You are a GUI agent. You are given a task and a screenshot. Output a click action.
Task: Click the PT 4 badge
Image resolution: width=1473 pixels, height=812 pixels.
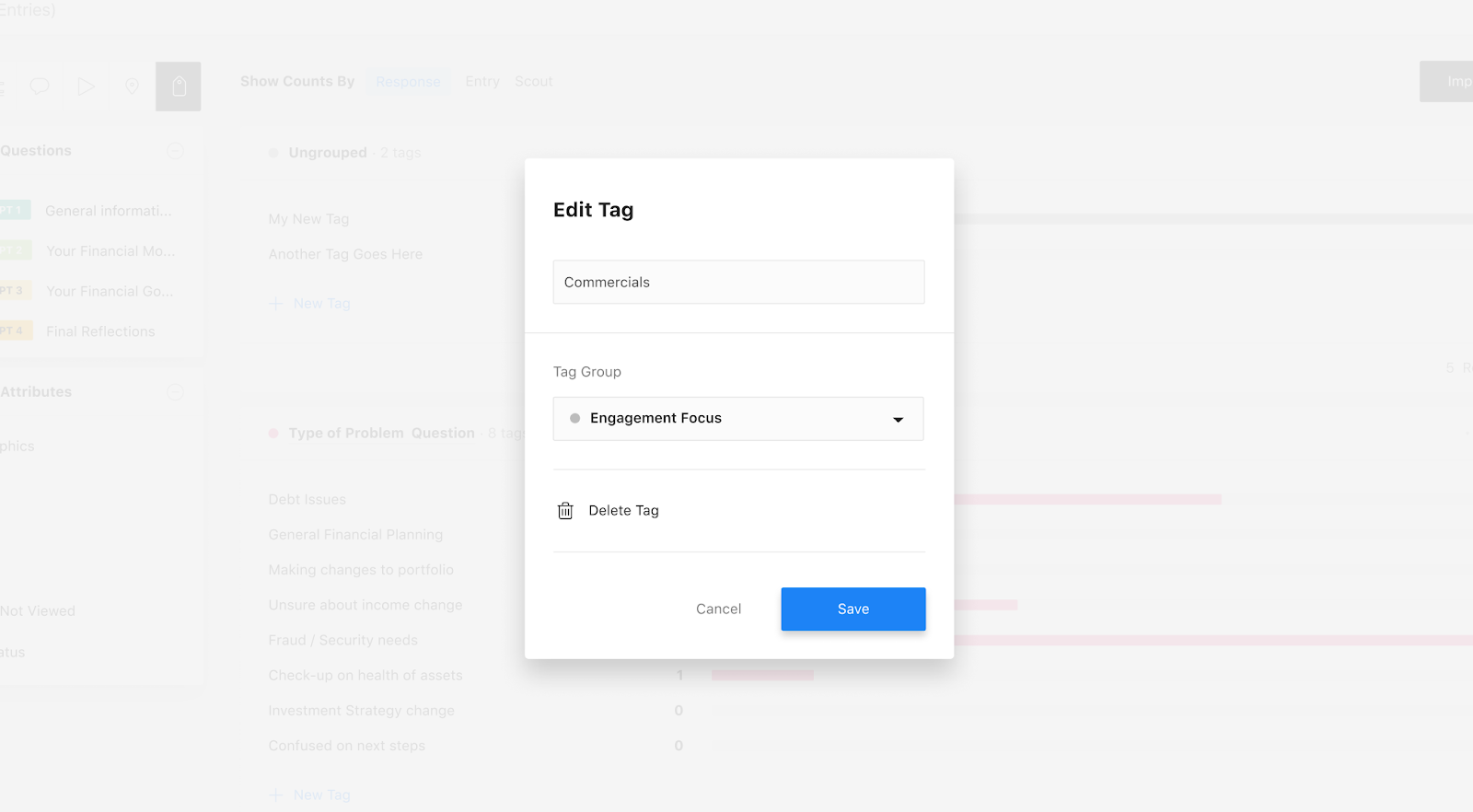(15, 331)
